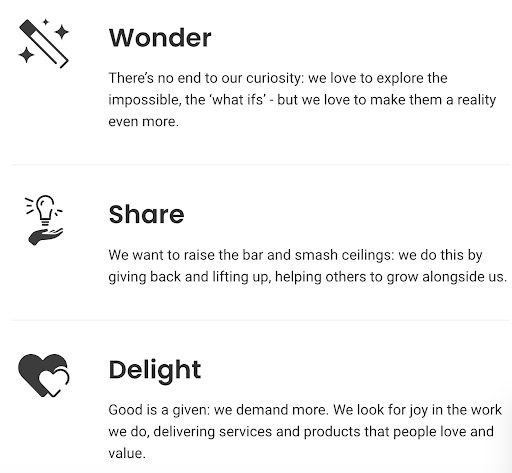Click the lower-left sparkle by the wand
Screen dimensions: 512x473
tap(26, 55)
